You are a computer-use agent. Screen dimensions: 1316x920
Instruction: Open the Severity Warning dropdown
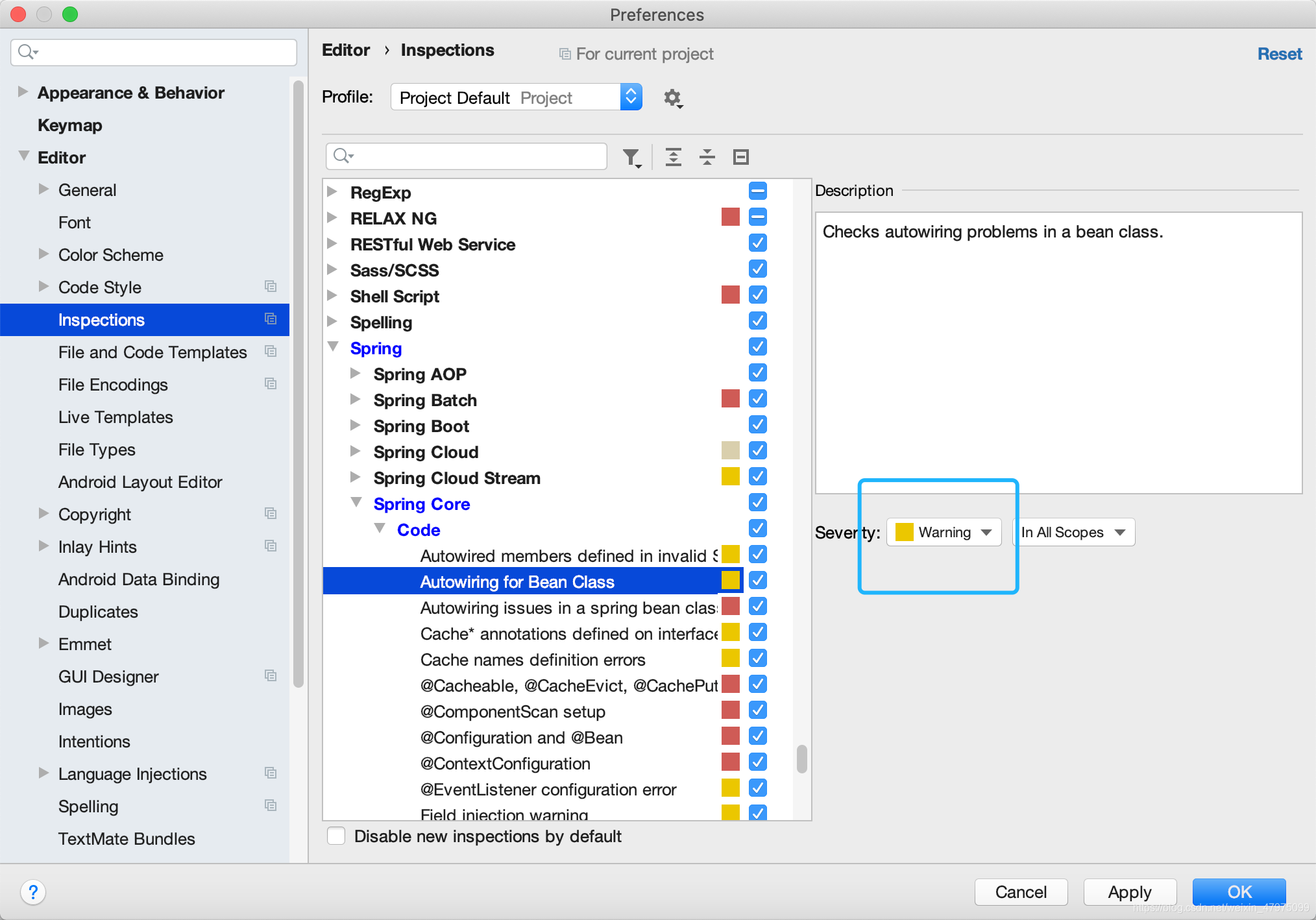[944, 532]
